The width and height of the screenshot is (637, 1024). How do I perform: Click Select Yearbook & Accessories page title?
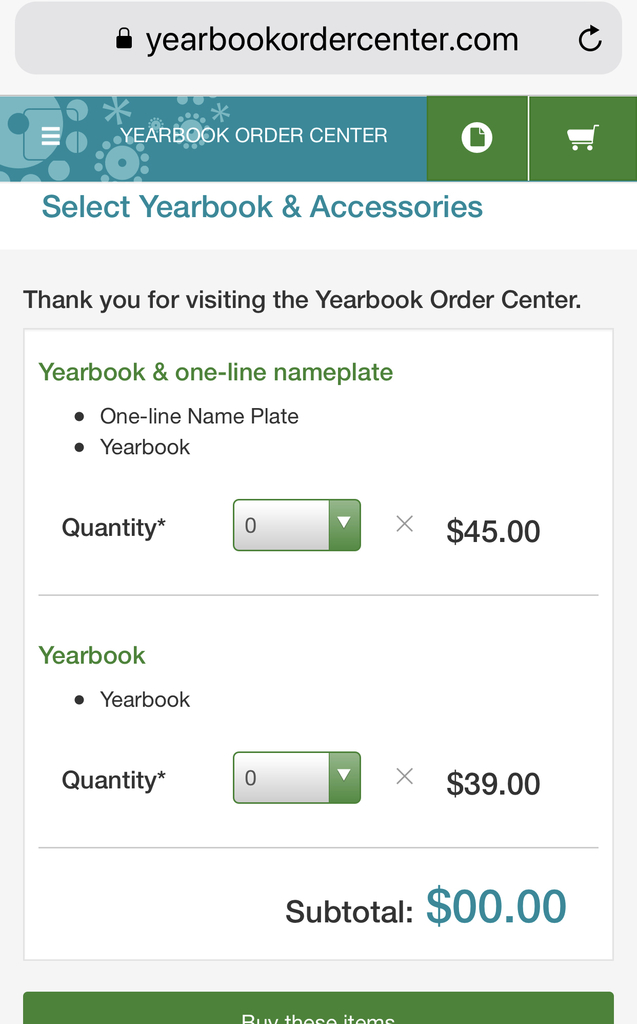(262, 207)
